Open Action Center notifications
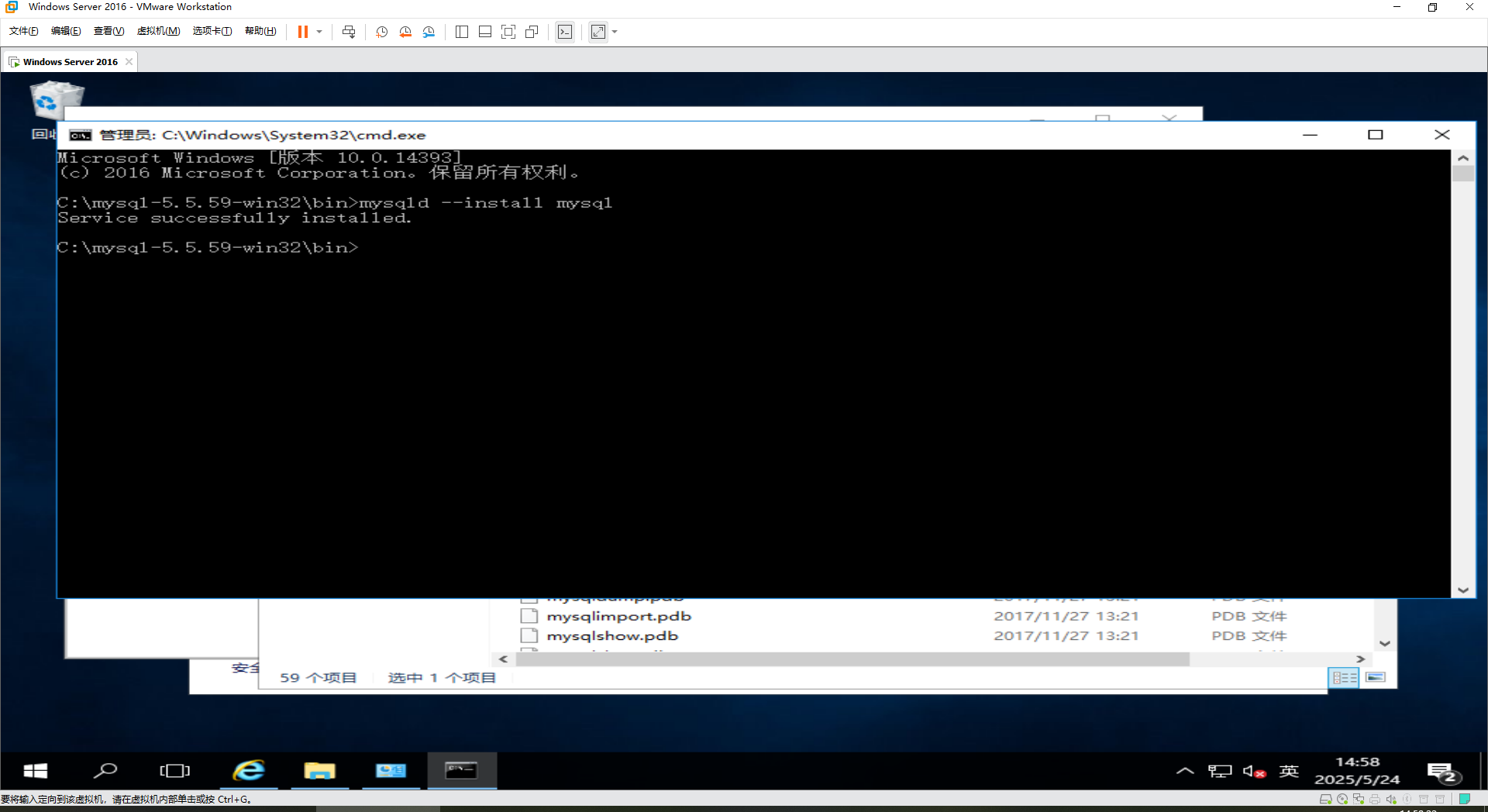Screen dimensions: 1488x812 (1443, 772)
